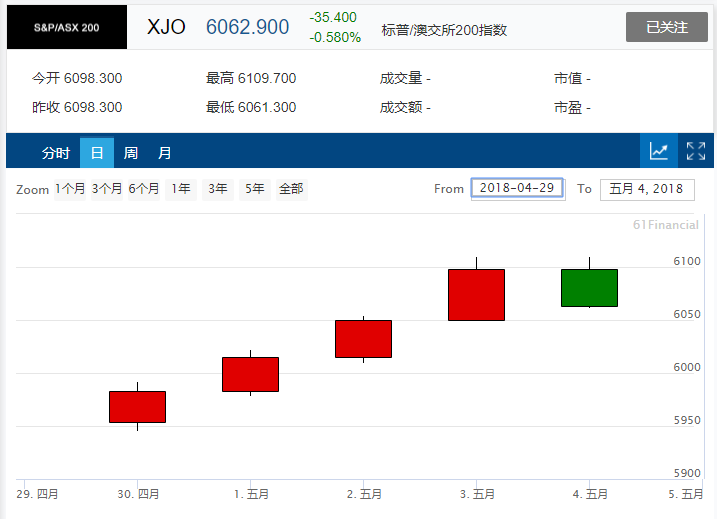The height and width of the screenshot is (519, 717).
Task: Click the 标普/澳交所200指数 name
Action: [444, 30]
